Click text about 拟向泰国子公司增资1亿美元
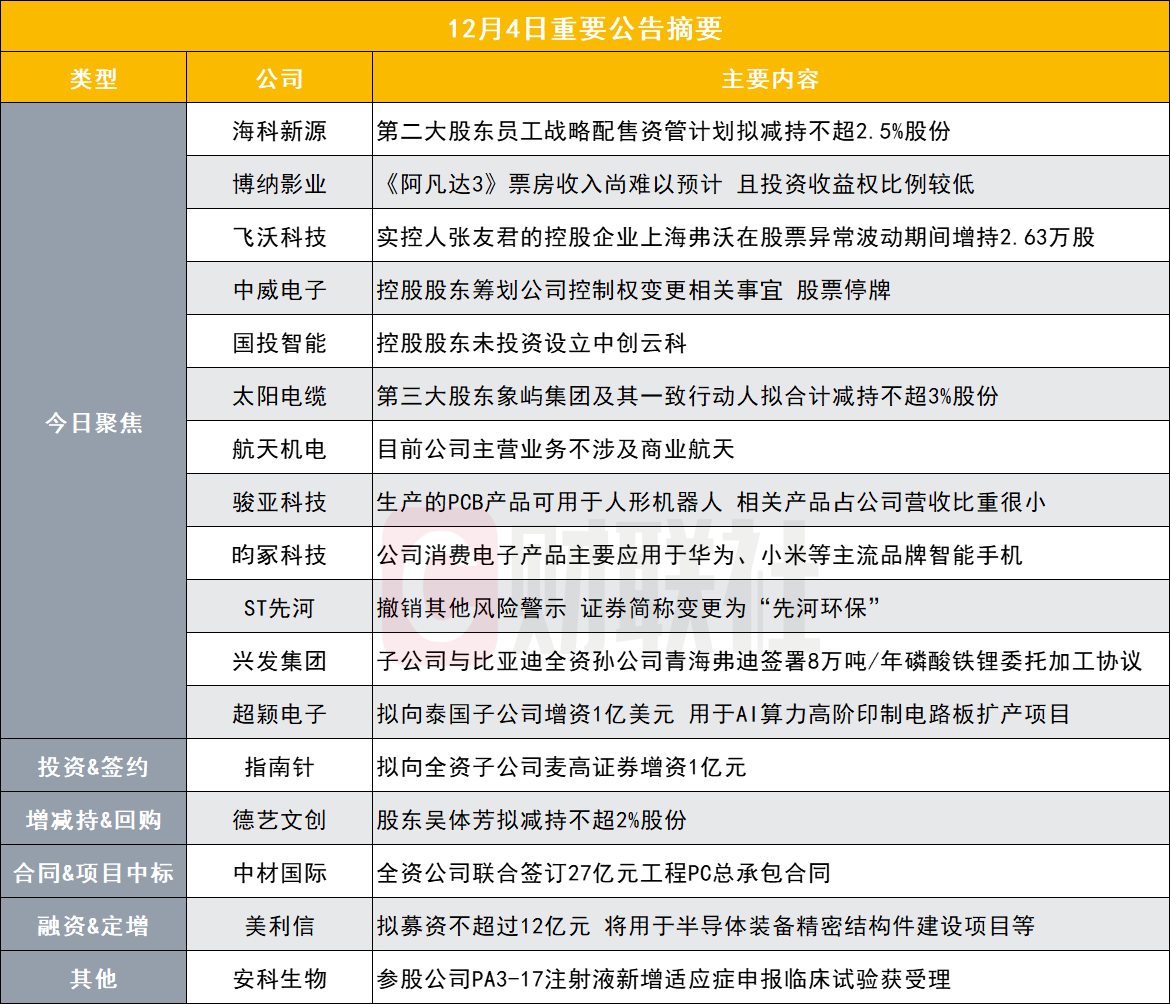The image size is (1170, 1004). pyautogui.click(x=724, y=714)
